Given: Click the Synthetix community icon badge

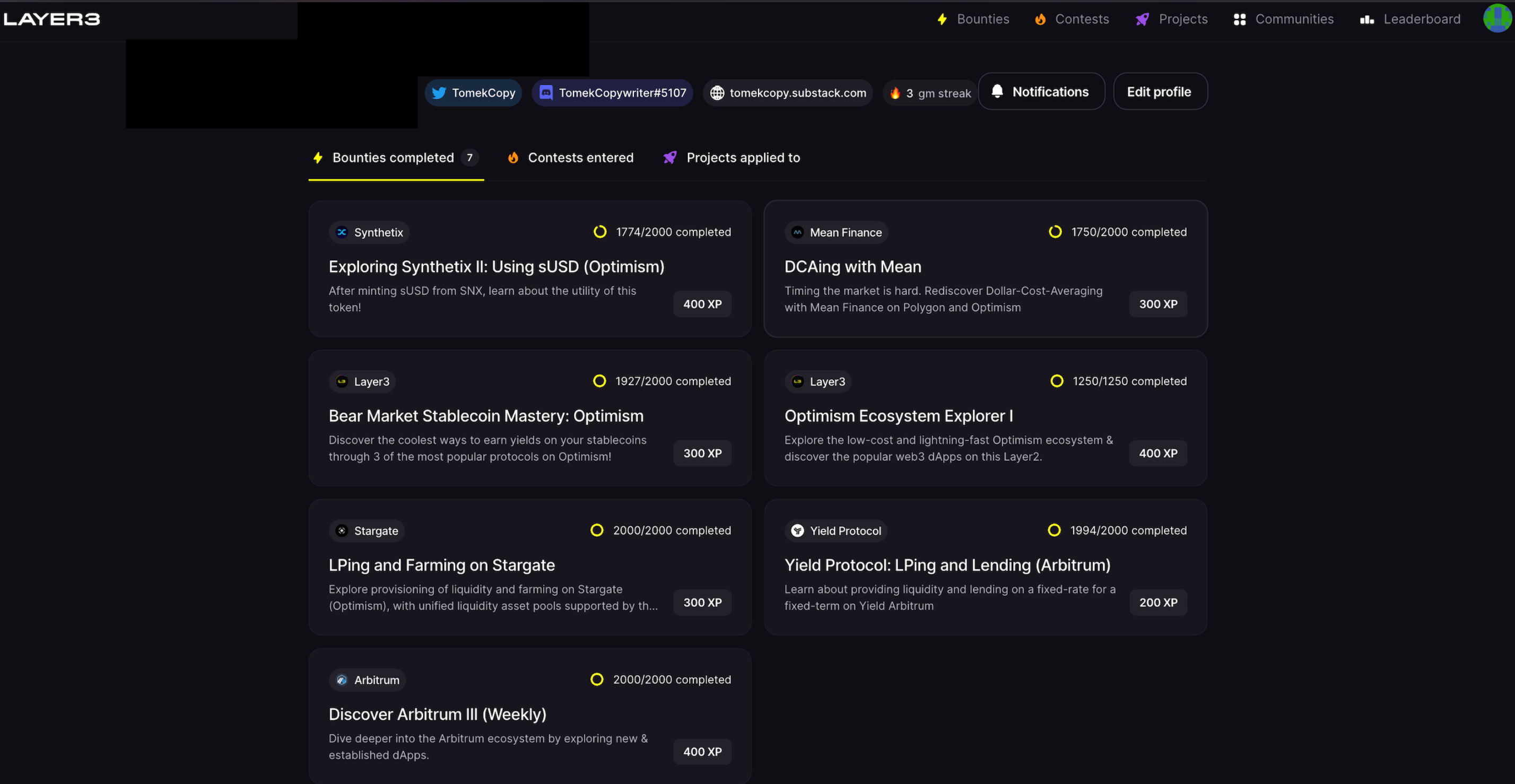Looking at the screenshot, I should [x=342, y=232].
